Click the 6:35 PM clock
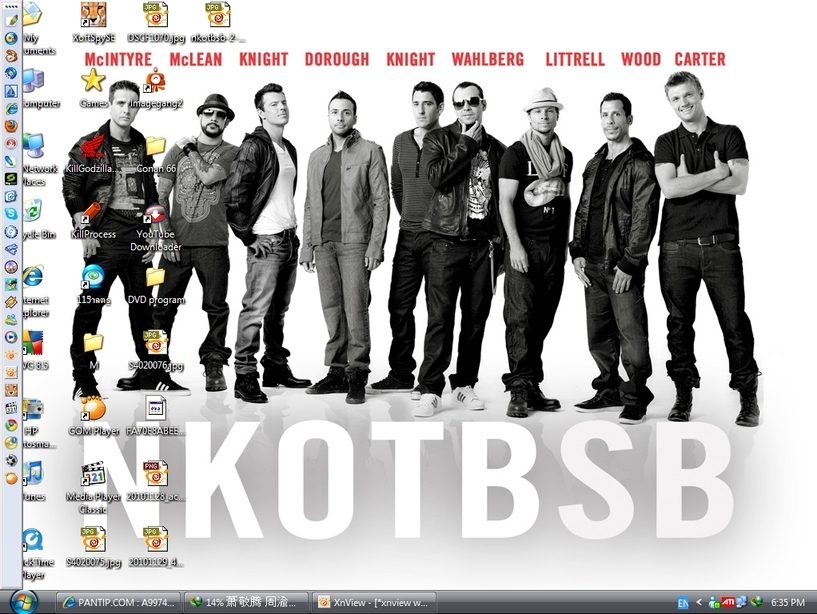This screenshot has height=614, width=817. pyautogui.click(x=788, y=603)
